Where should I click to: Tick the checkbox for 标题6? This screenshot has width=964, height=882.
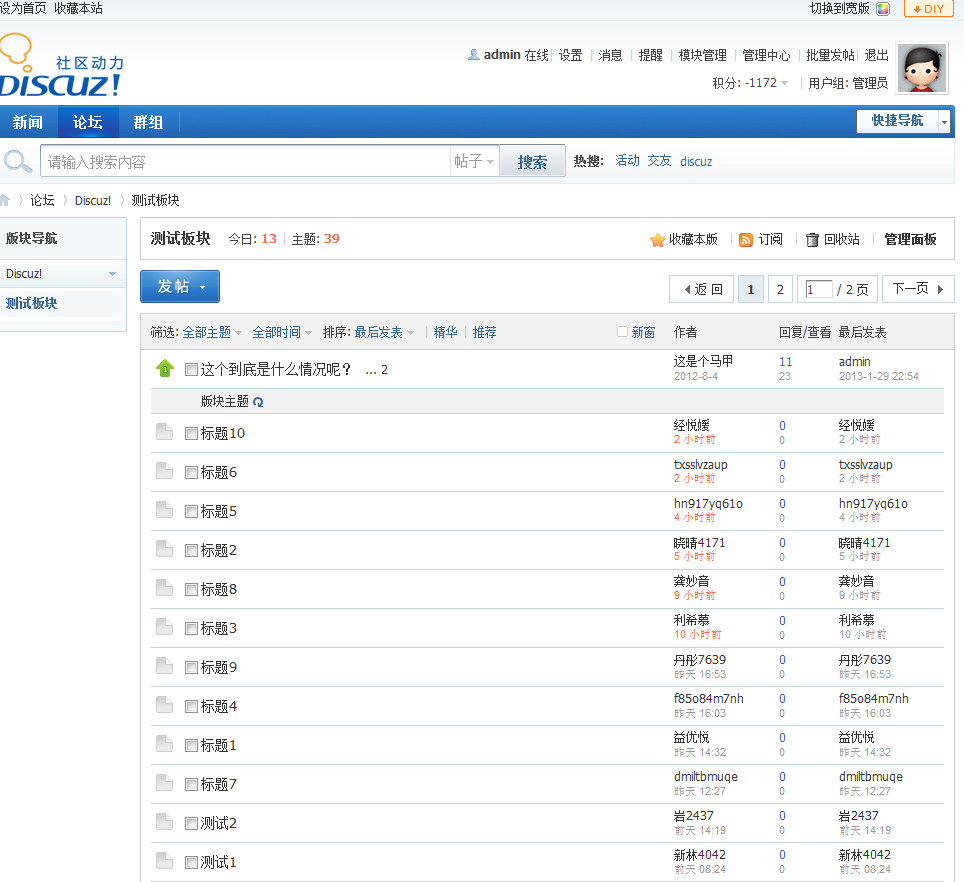191,473
